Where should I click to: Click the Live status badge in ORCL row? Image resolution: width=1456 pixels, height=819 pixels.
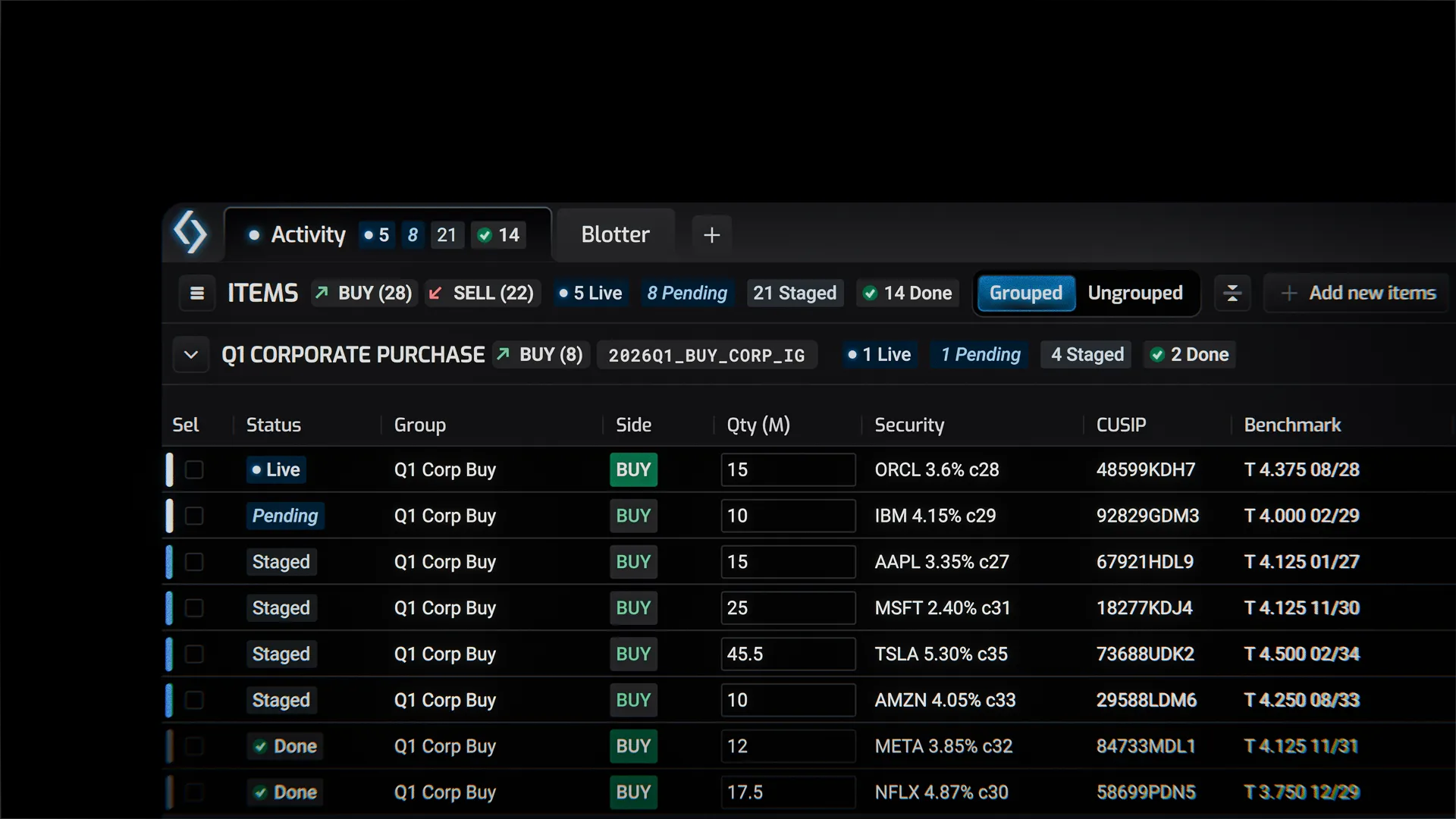277,470
